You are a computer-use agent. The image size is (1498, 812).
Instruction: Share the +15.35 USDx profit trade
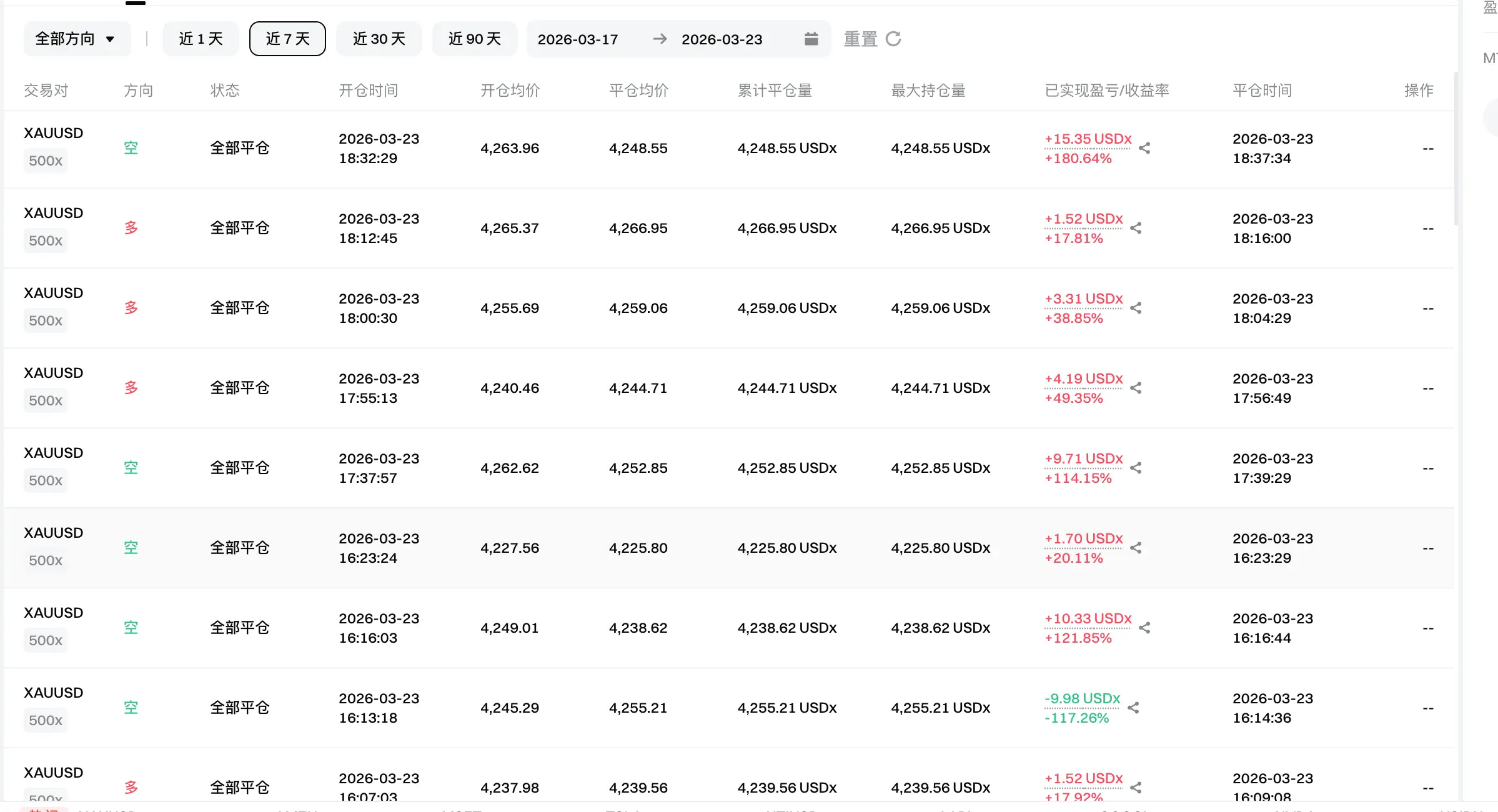coord(1144,148)
